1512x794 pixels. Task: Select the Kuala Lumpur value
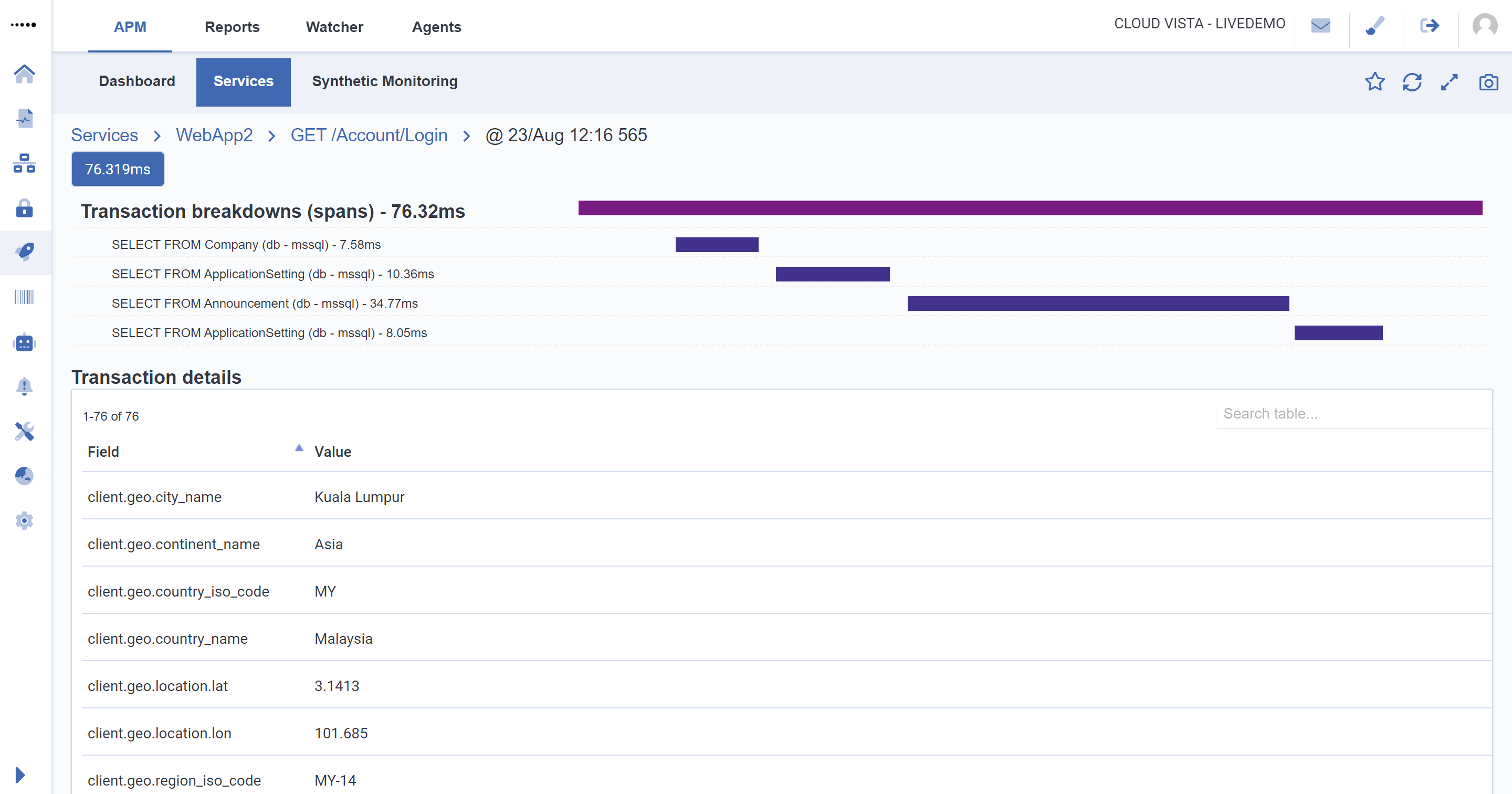(359, 497)
